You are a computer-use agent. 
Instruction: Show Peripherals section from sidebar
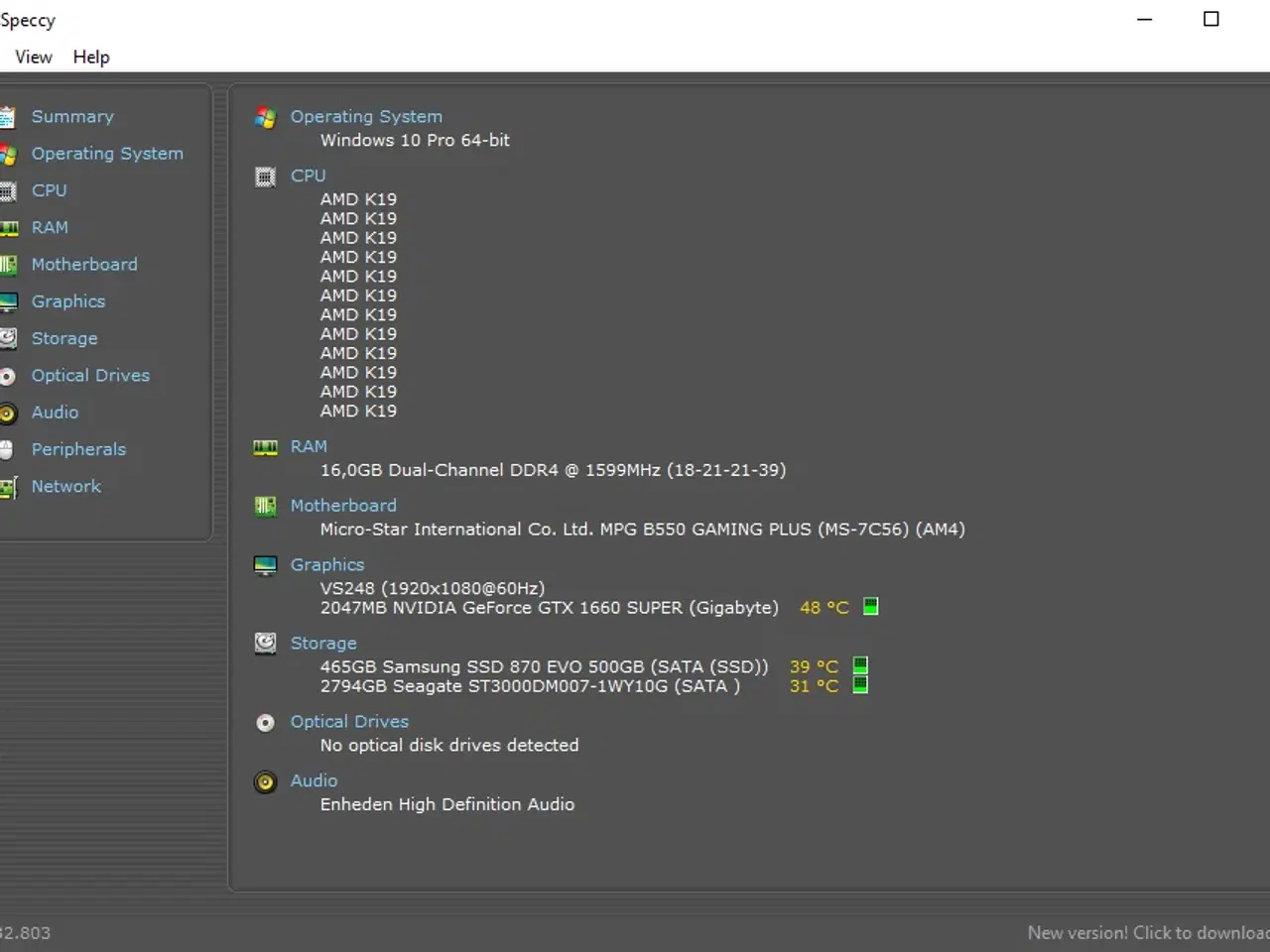[x=78, y=449]
